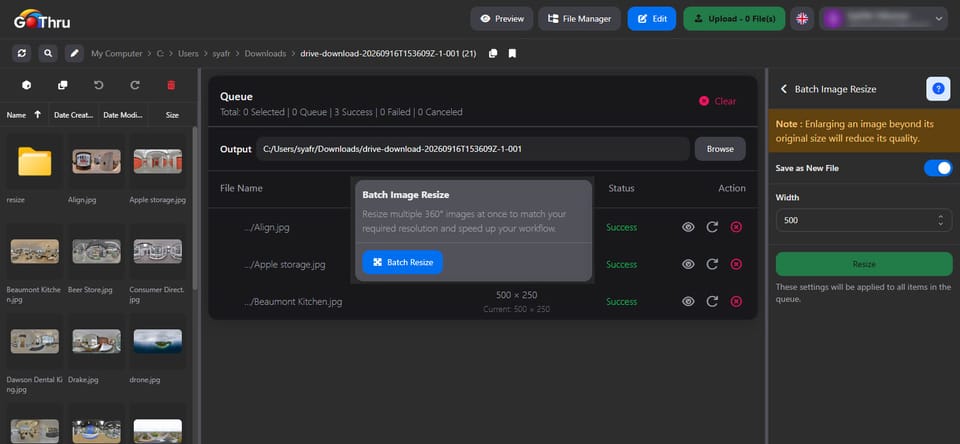The width and height of the screenshot is (960, 444).
Task: Click the Preview button in the top bar
Action: tap(502, 19)
